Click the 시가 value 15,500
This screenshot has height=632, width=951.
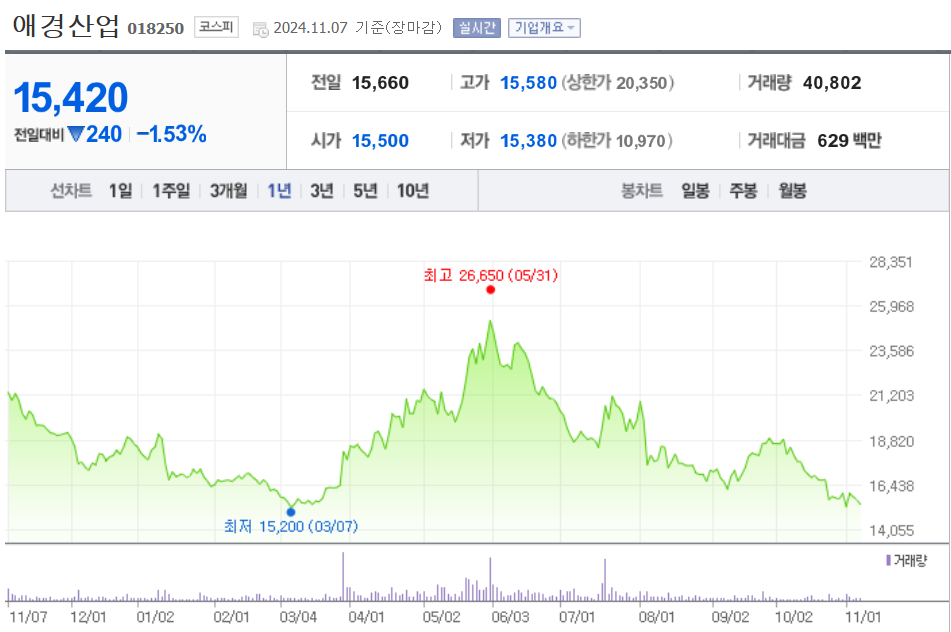380,141
